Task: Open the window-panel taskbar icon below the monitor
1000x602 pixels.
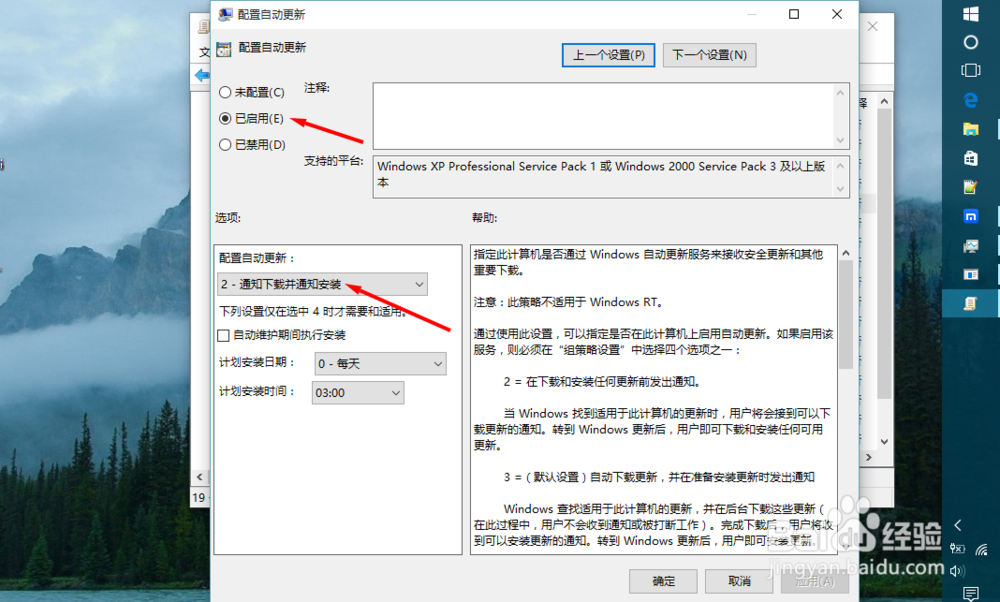Action: click(x=971, y=274)
